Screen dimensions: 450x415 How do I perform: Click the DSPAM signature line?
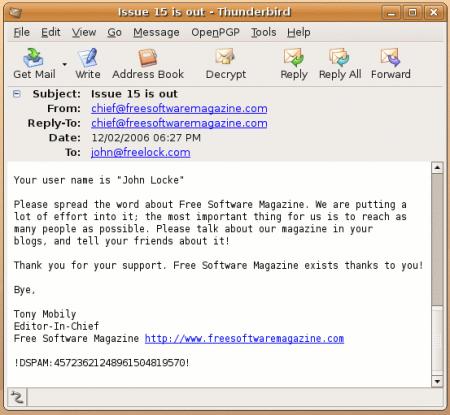click(x=101, y=363)
